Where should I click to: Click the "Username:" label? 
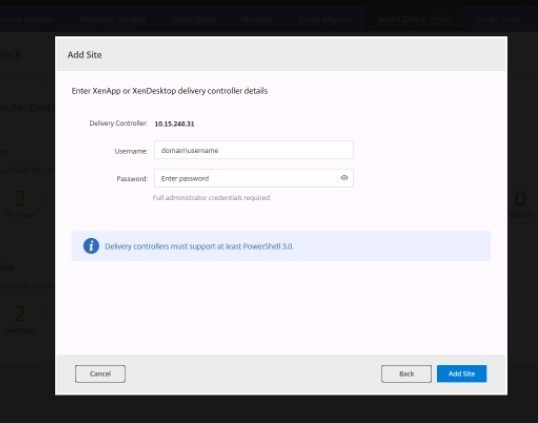[x=131, y=151]
